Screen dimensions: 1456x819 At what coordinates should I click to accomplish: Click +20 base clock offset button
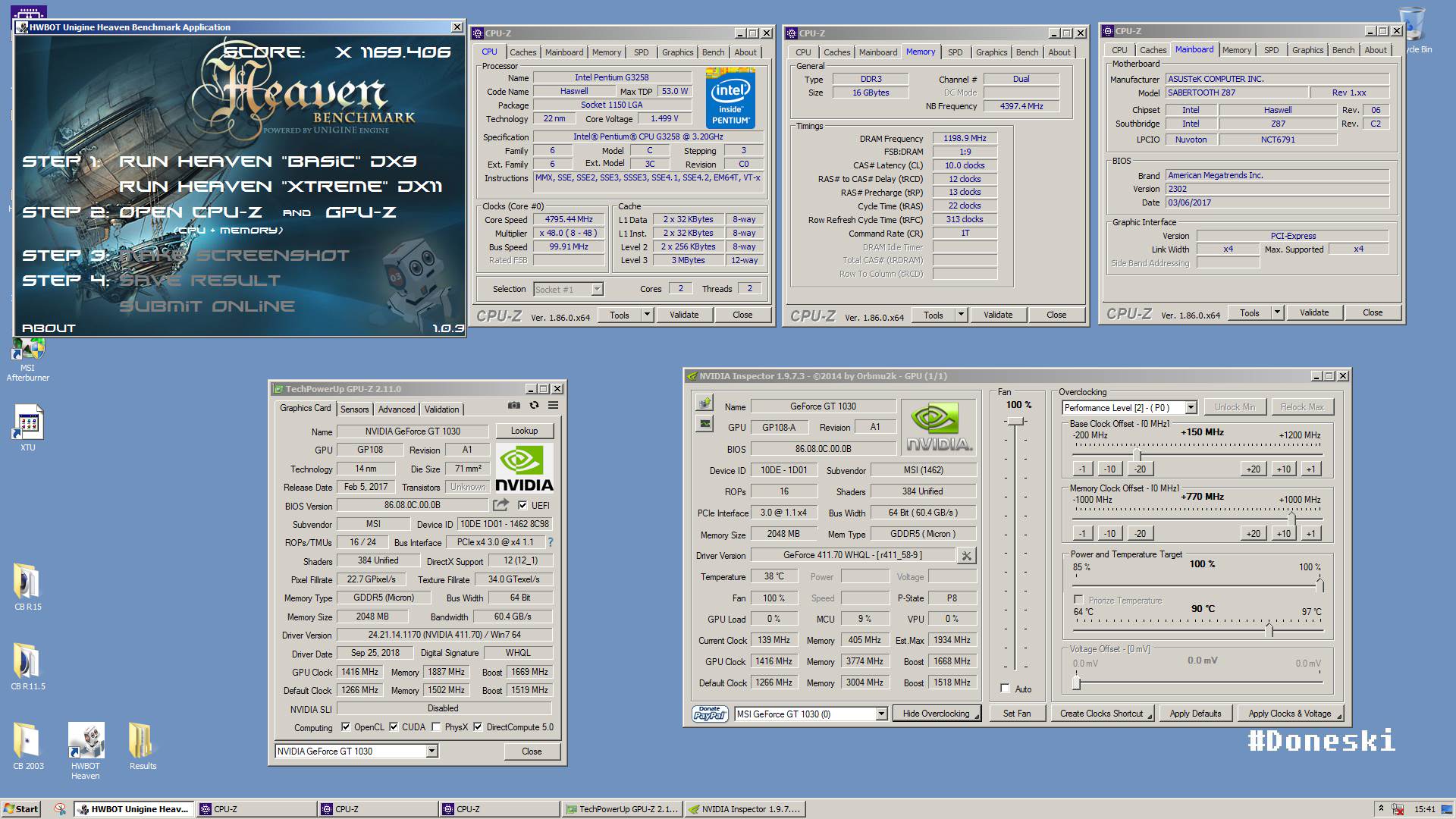[x=1254, y=469]
